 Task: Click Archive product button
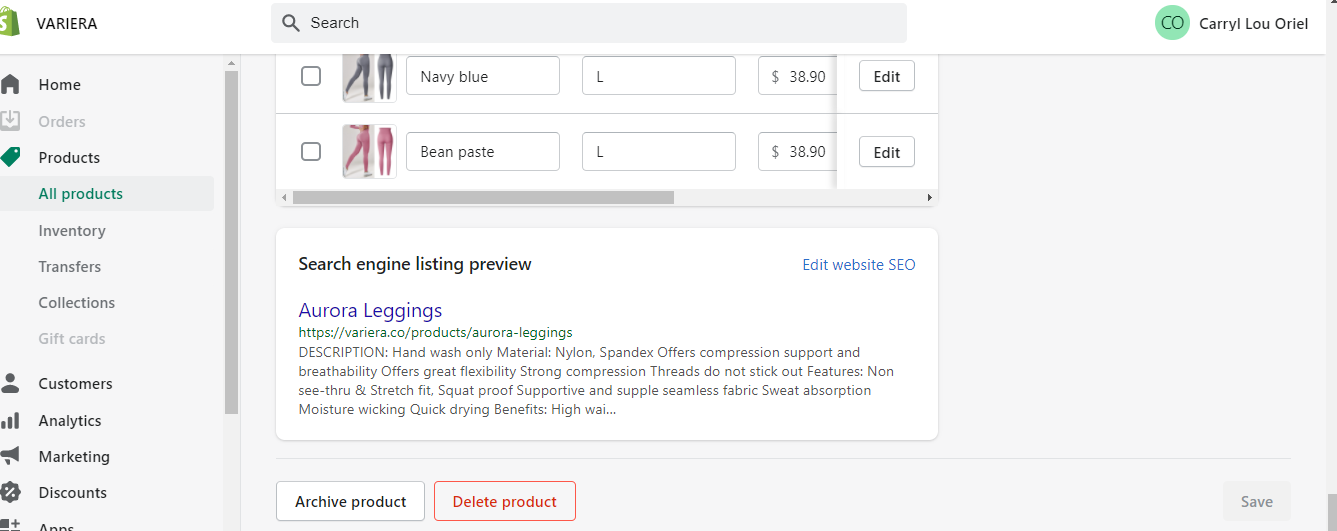point(350,501)
